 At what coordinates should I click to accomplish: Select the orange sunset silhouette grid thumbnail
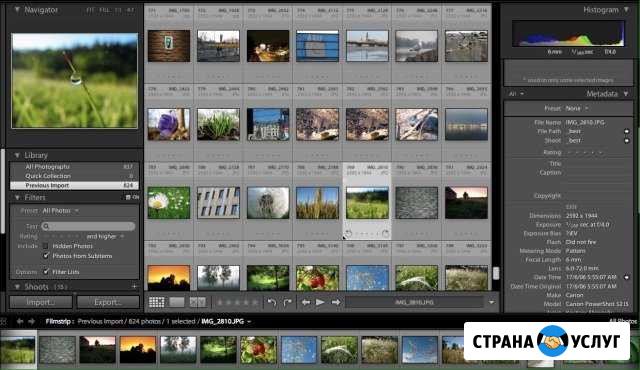[169, 277]
